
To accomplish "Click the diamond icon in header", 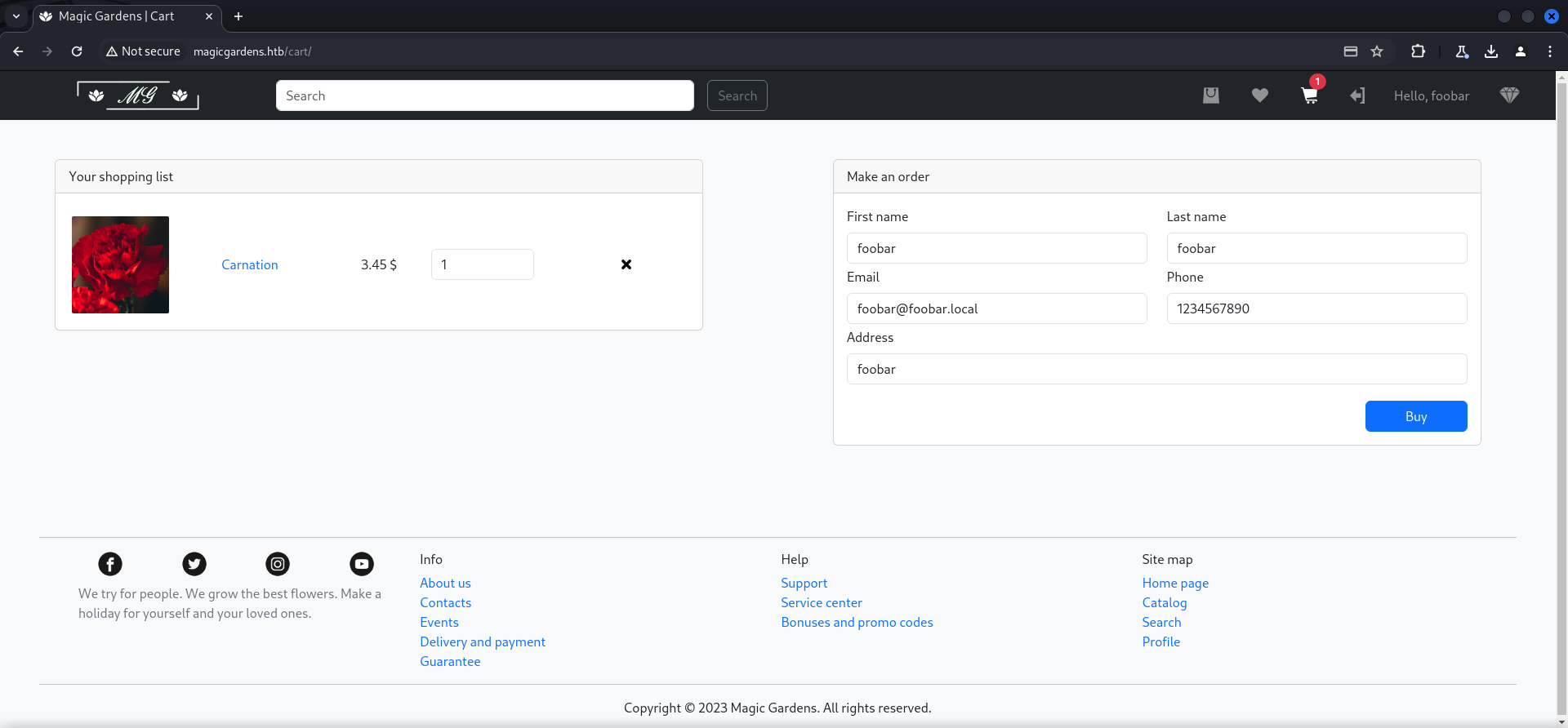I will point(1508,95).
